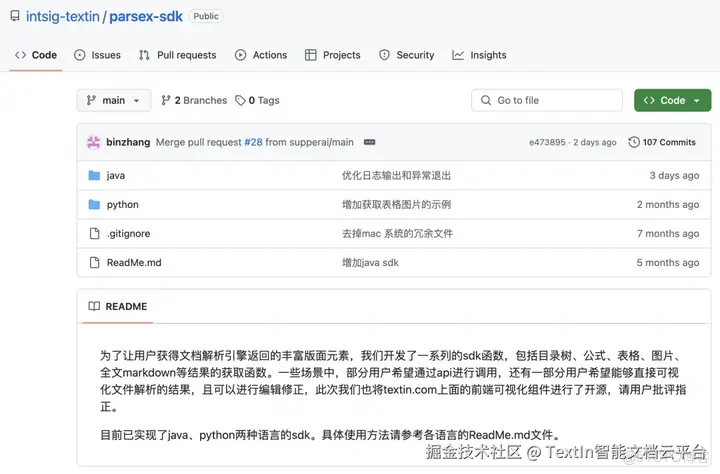The height and width of the screenshot is (474, 720).
Task: Open the main branch dropdown
Action: [114, 100]
